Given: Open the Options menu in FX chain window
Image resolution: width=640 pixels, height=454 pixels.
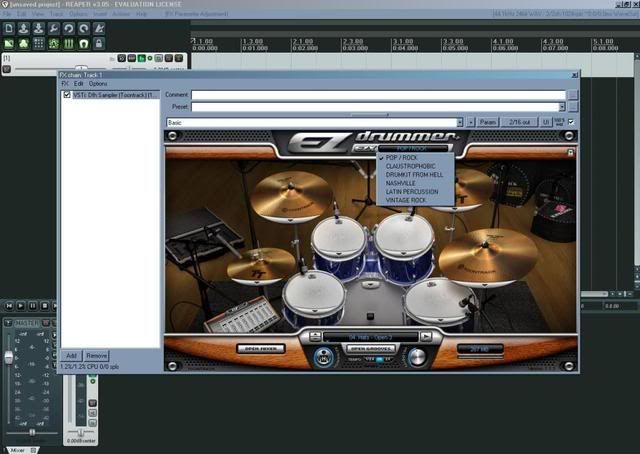Looking at the screenshot, I should pos(98,84).
